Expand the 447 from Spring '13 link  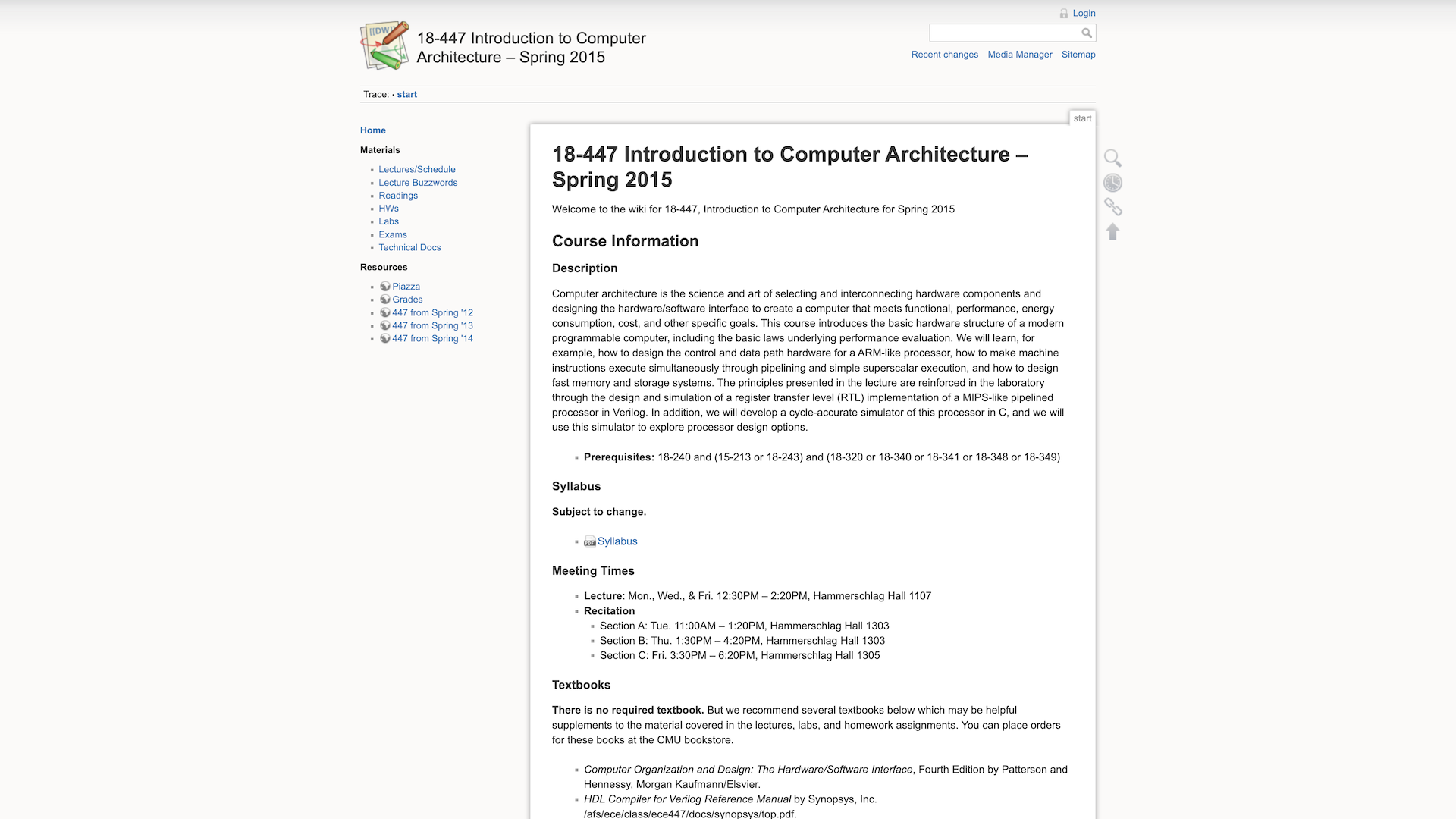[x=432, y=325]
